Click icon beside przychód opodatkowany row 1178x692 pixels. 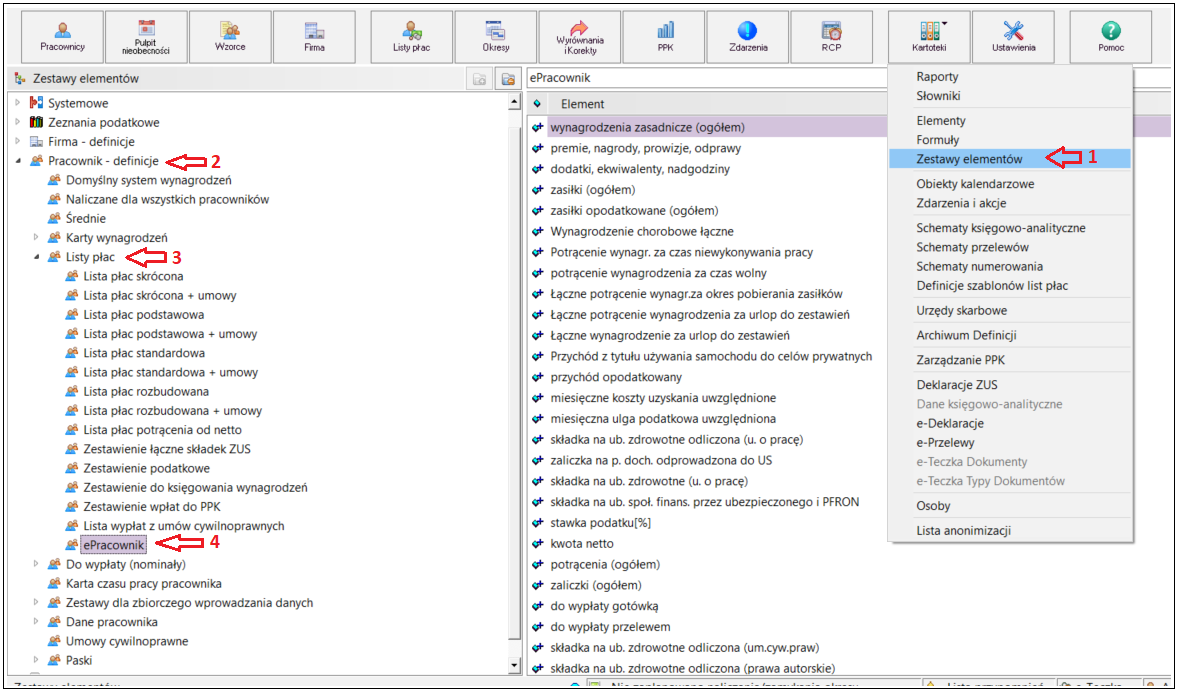click(x=537, y=377)
